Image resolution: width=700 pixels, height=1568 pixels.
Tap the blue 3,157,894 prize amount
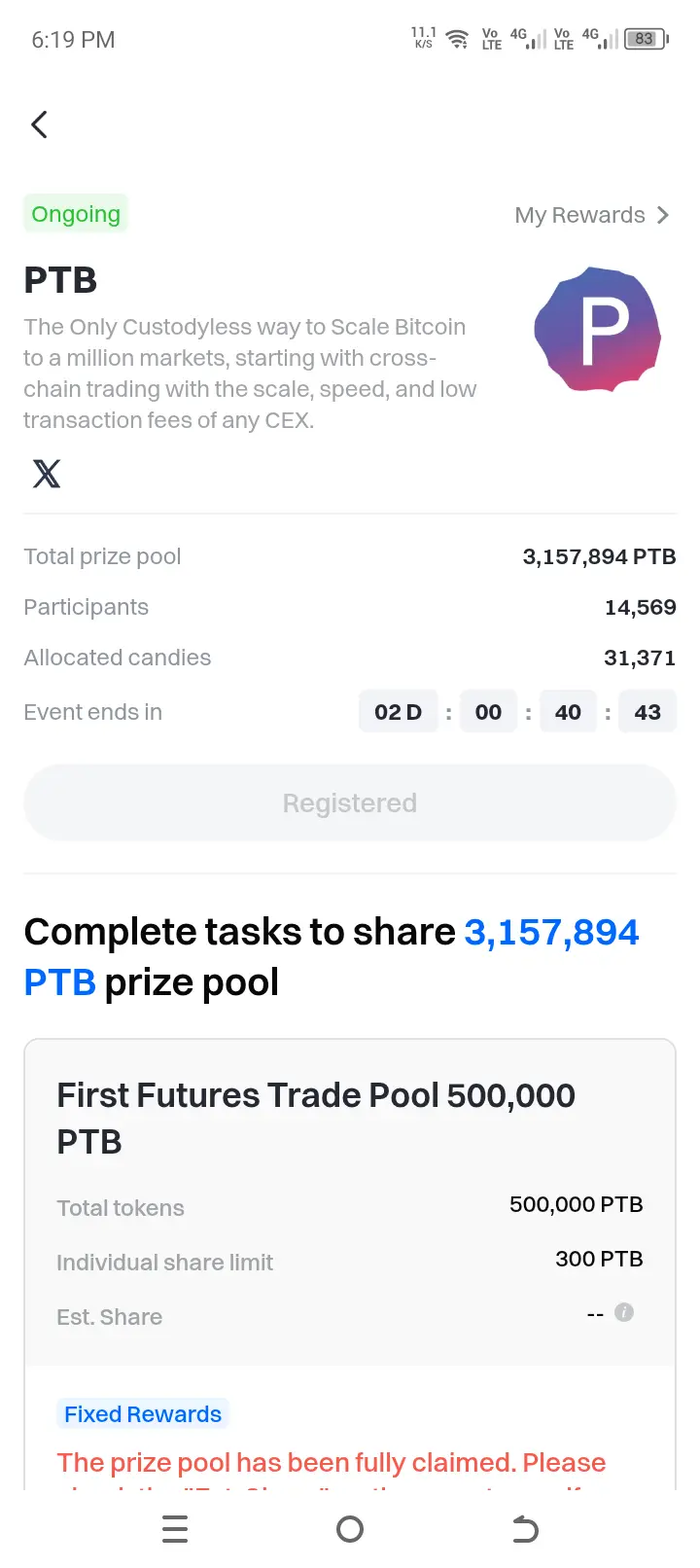(x=551, y=932)
